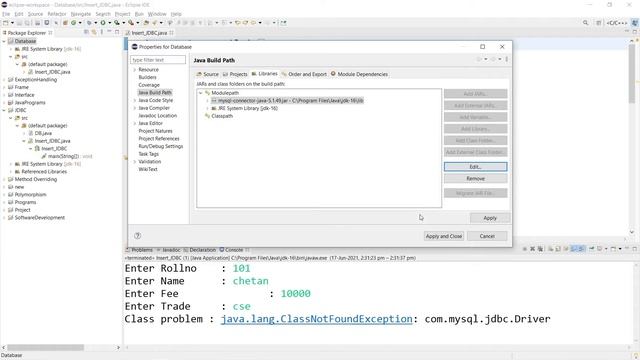Open the Declaration view tab

tap(200, 250)
